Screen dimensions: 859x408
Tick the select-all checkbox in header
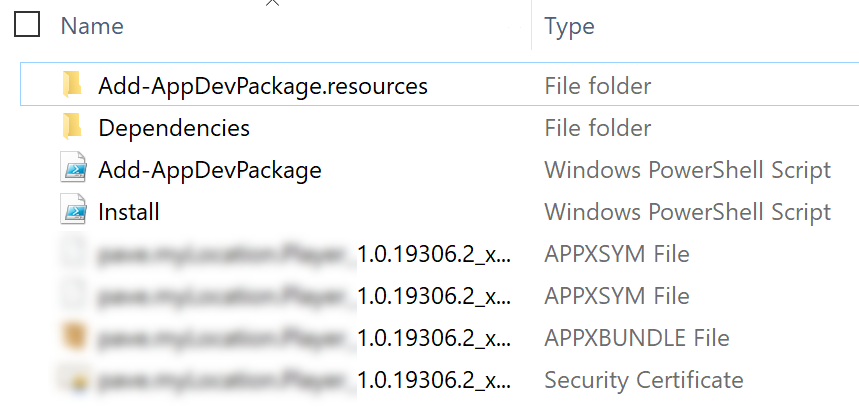pyautogui.click(x=27, y=25)
